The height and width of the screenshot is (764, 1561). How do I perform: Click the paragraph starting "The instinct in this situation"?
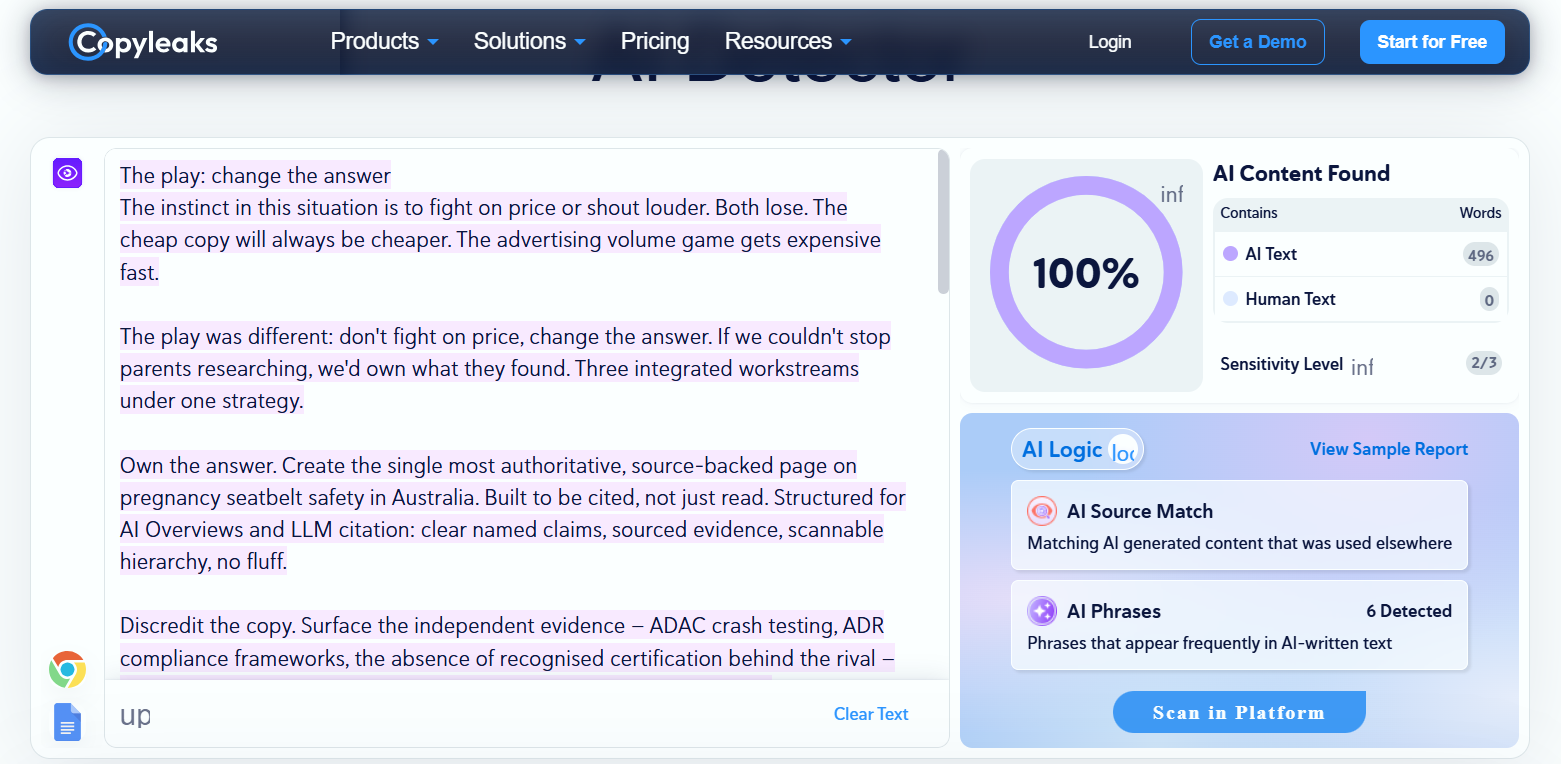pos(500,240)
